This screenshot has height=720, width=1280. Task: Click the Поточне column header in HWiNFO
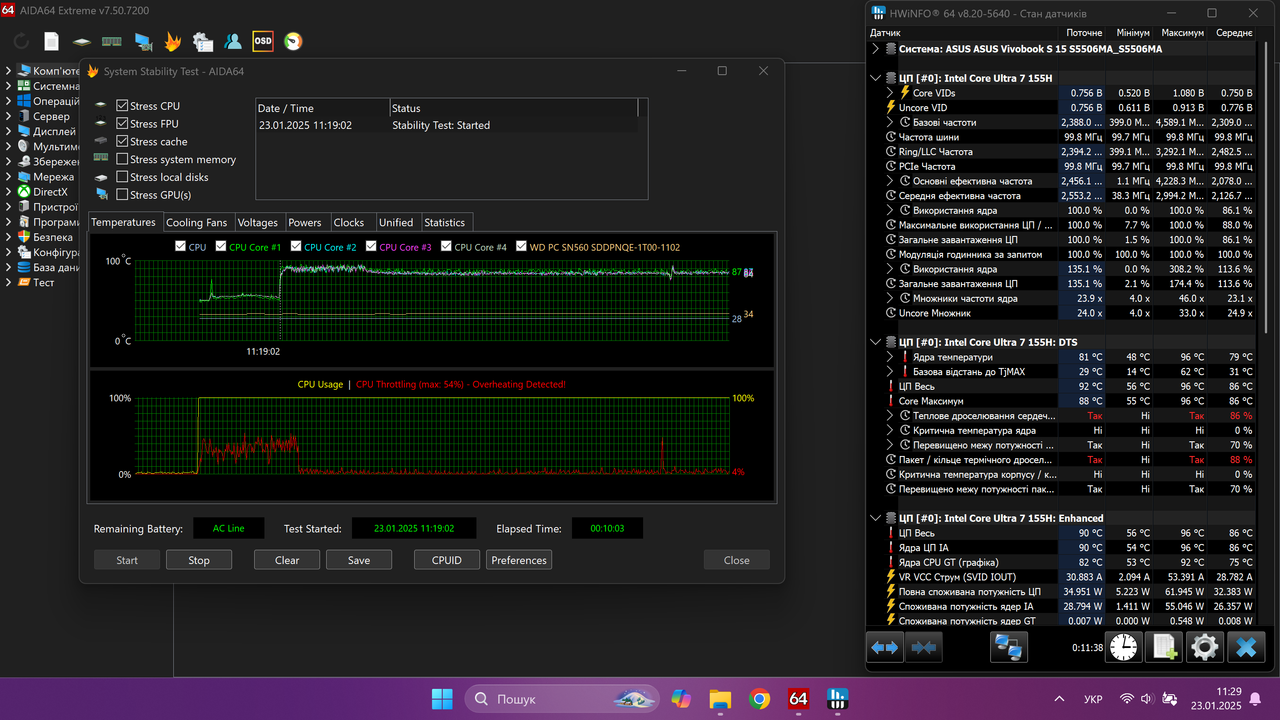coord(1085,33)
